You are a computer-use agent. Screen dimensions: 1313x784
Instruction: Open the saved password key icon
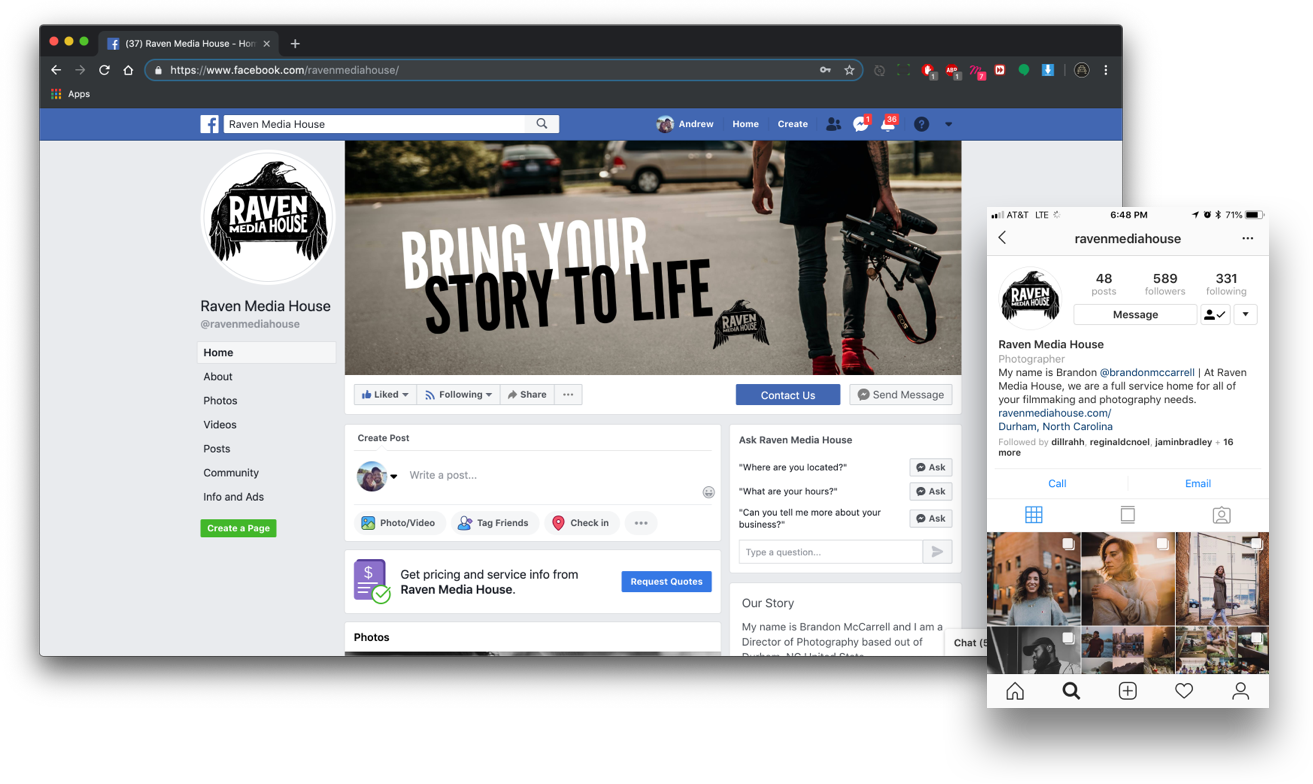(x=825, y=70)
